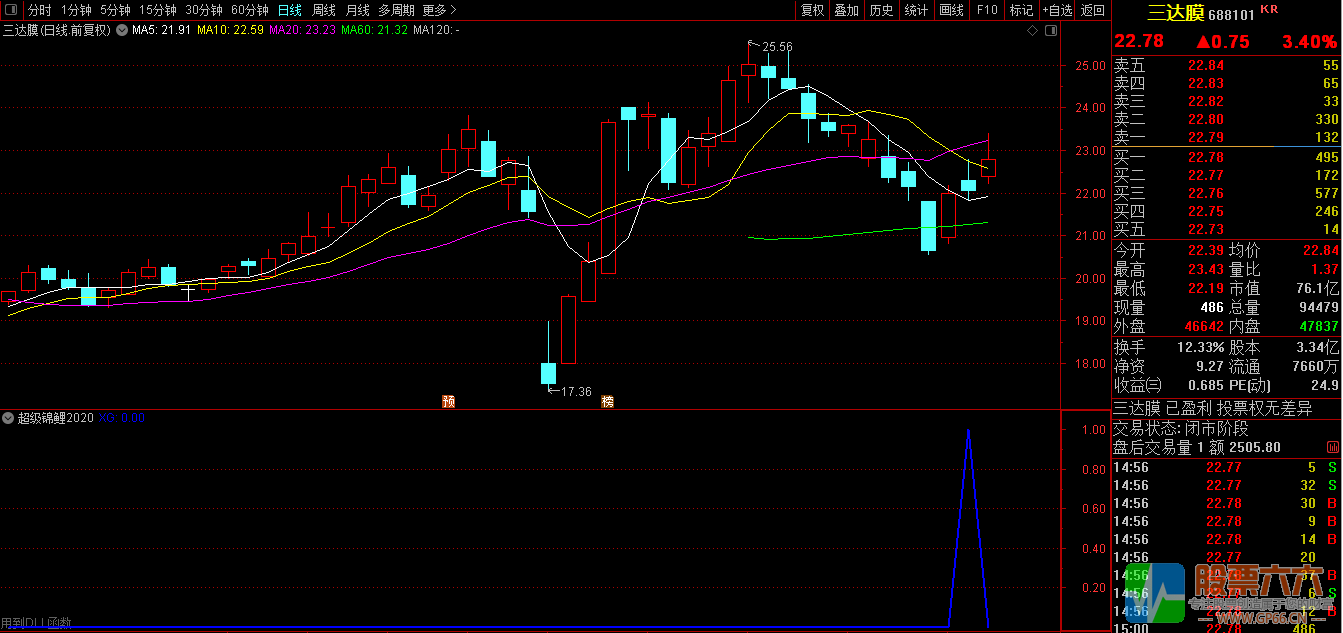The width and height of the screenshot is (1343, 633).
Task: Open the 画线 drawing tools
Action: 951,10
